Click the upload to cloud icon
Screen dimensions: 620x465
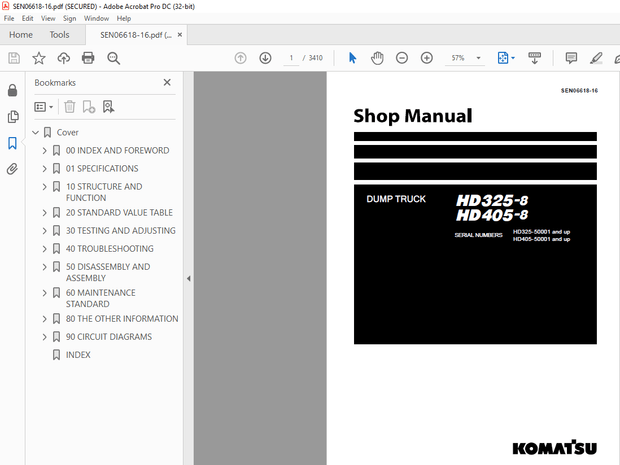point(63,58)
